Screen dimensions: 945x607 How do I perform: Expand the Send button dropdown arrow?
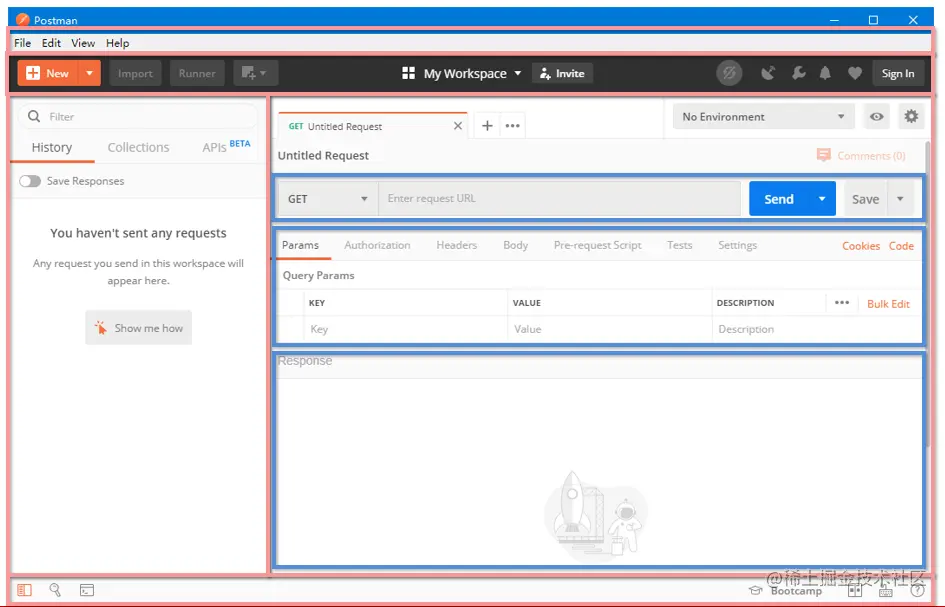[822, 199]
